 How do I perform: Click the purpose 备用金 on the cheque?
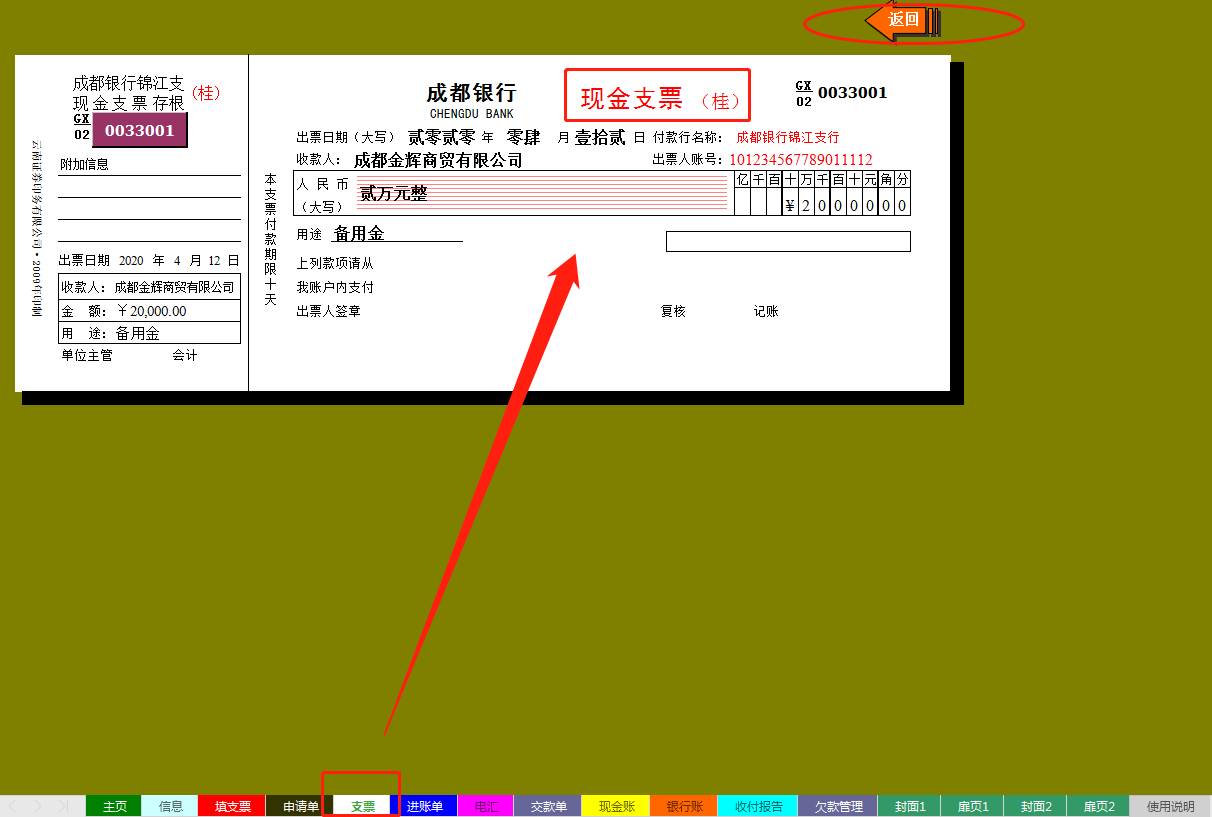point(359,233)
